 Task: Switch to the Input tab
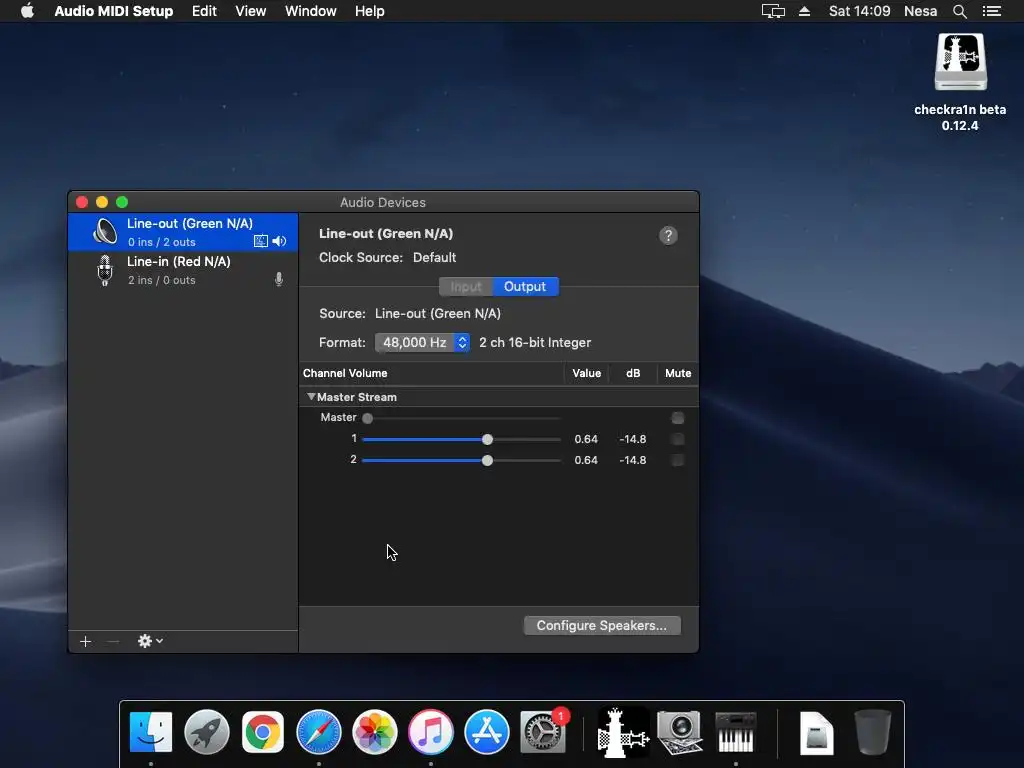[x=466, y=286]
